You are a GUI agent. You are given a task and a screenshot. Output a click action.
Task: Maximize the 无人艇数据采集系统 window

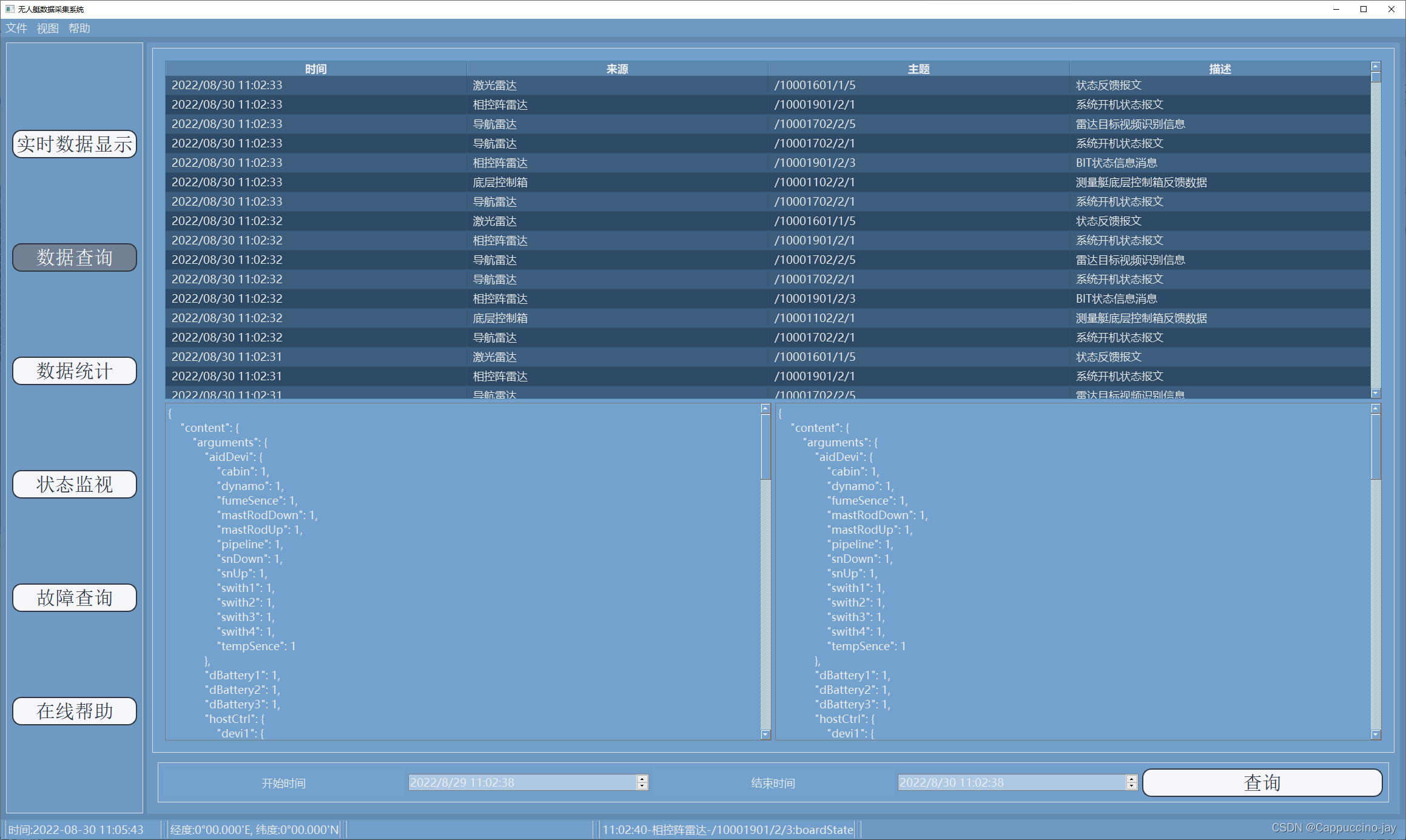tap(1364, 9)
